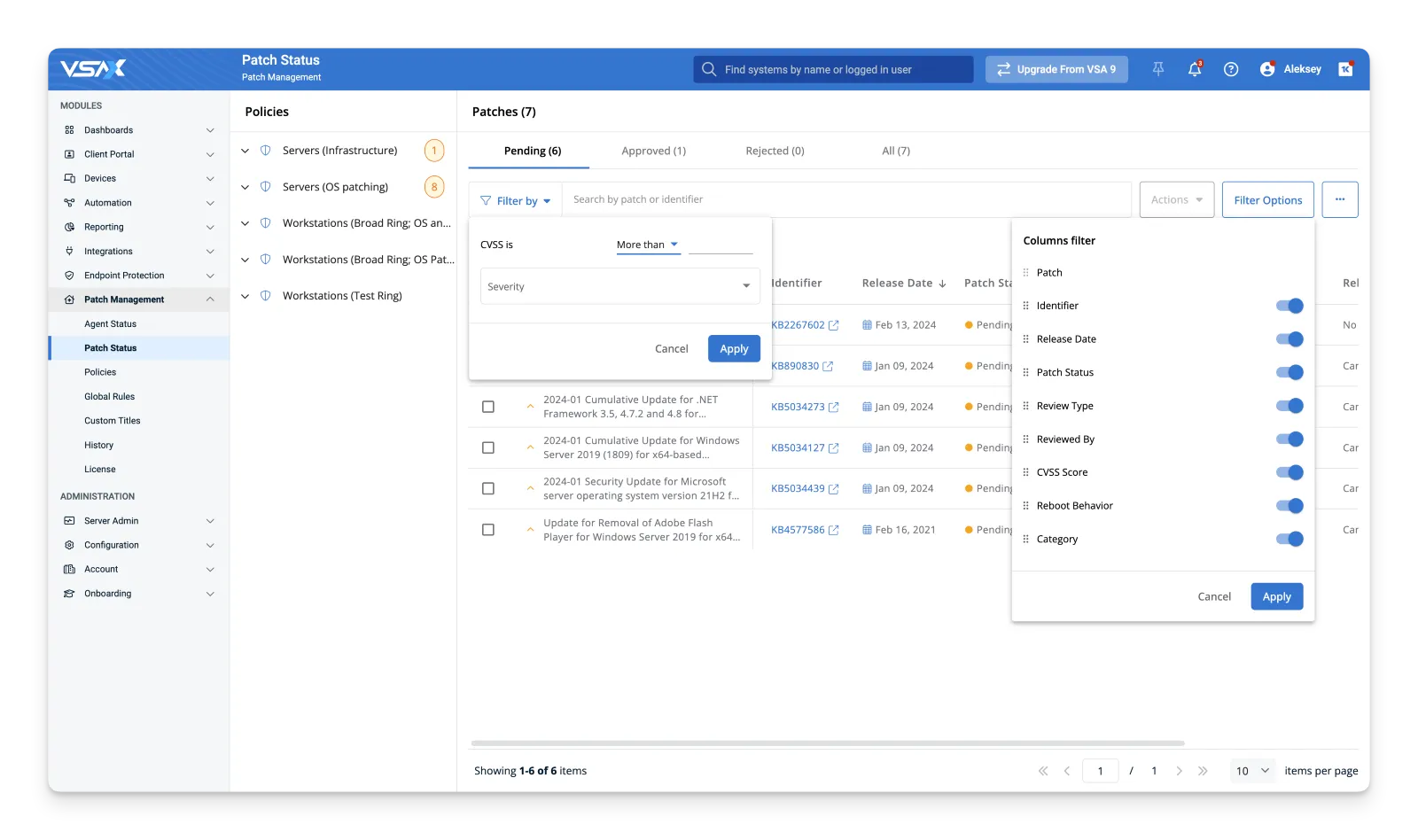Click the pin icon in header
Screen dimensions: 1418x840
[x=1157, y=69]
